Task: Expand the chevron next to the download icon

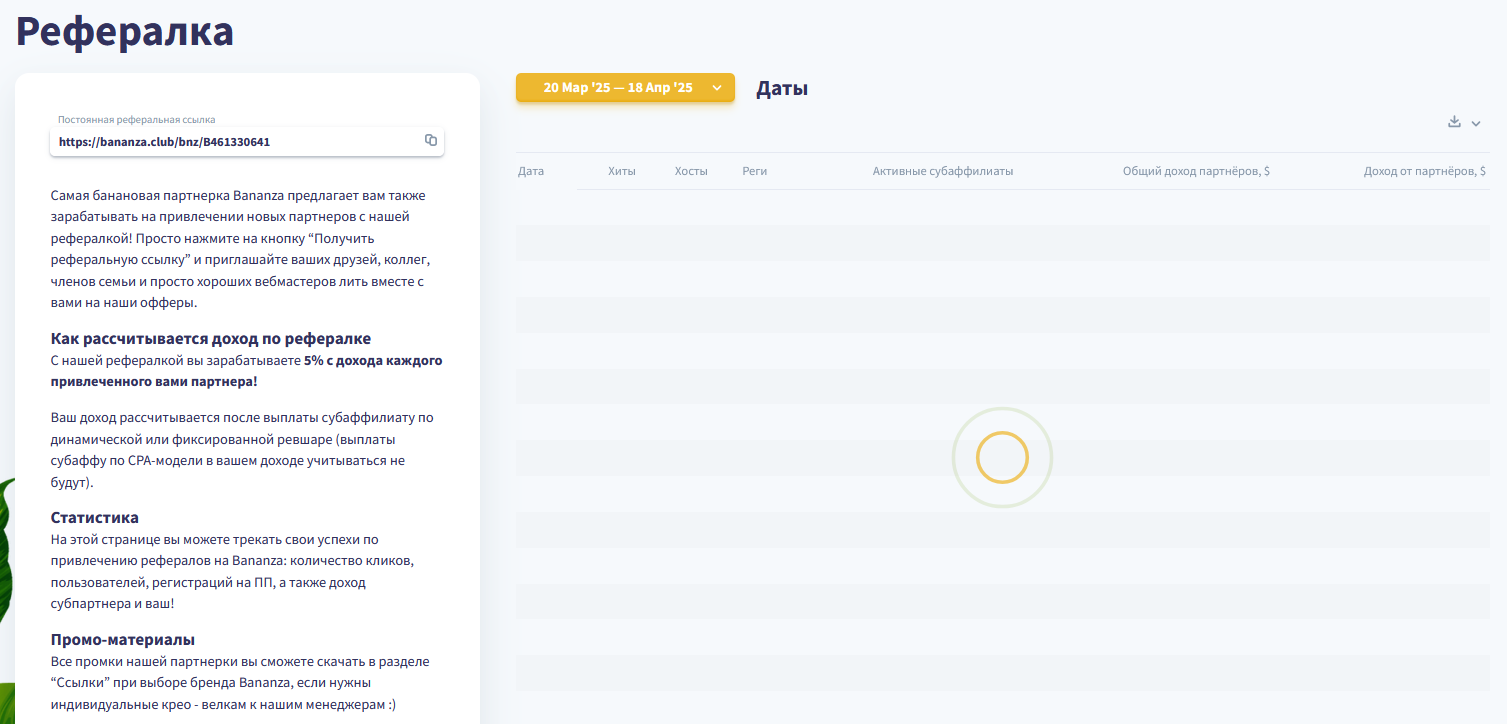Action: pos(1476,123)
